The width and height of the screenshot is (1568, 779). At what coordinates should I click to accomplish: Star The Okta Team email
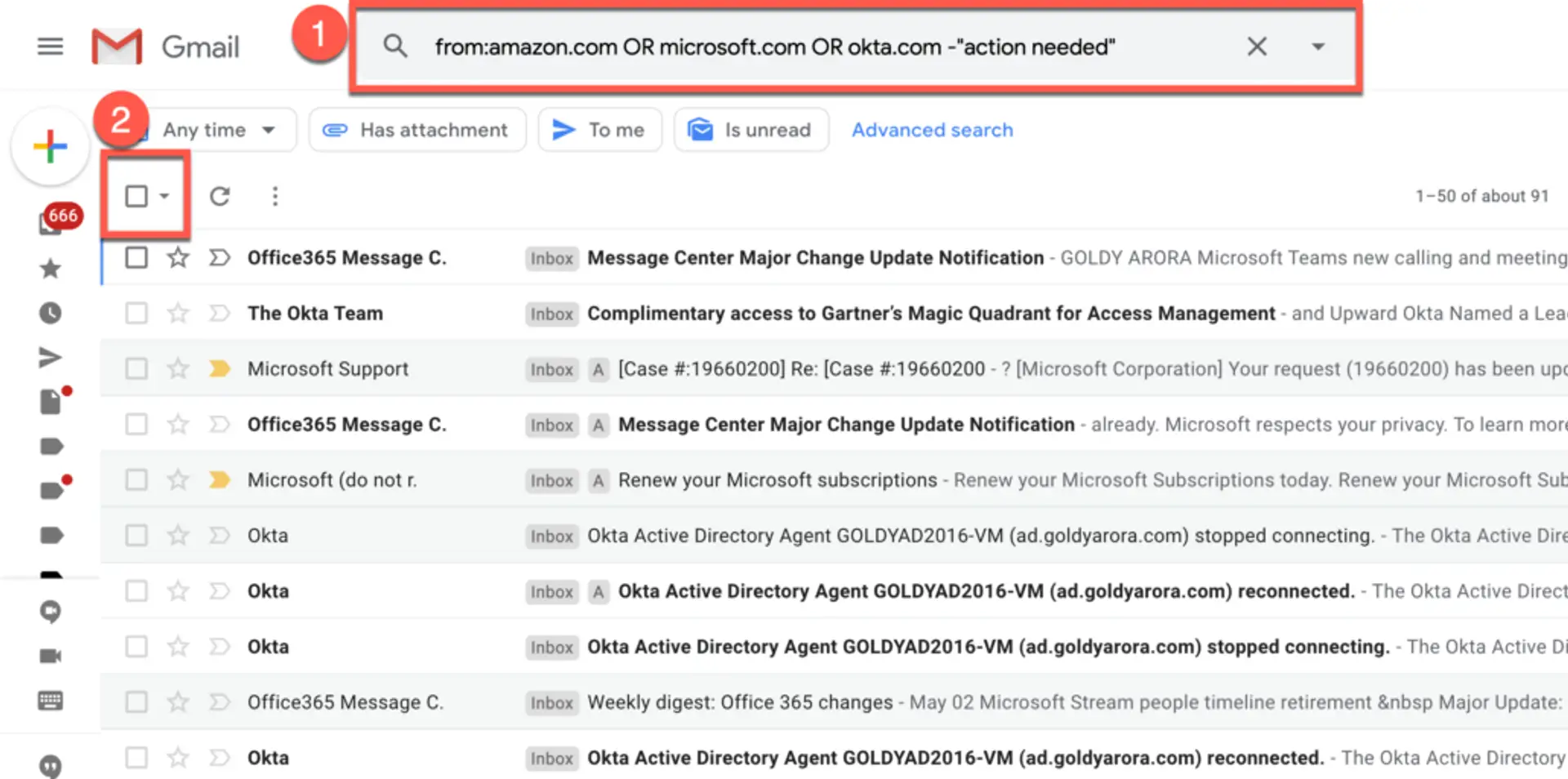[178, 313]
